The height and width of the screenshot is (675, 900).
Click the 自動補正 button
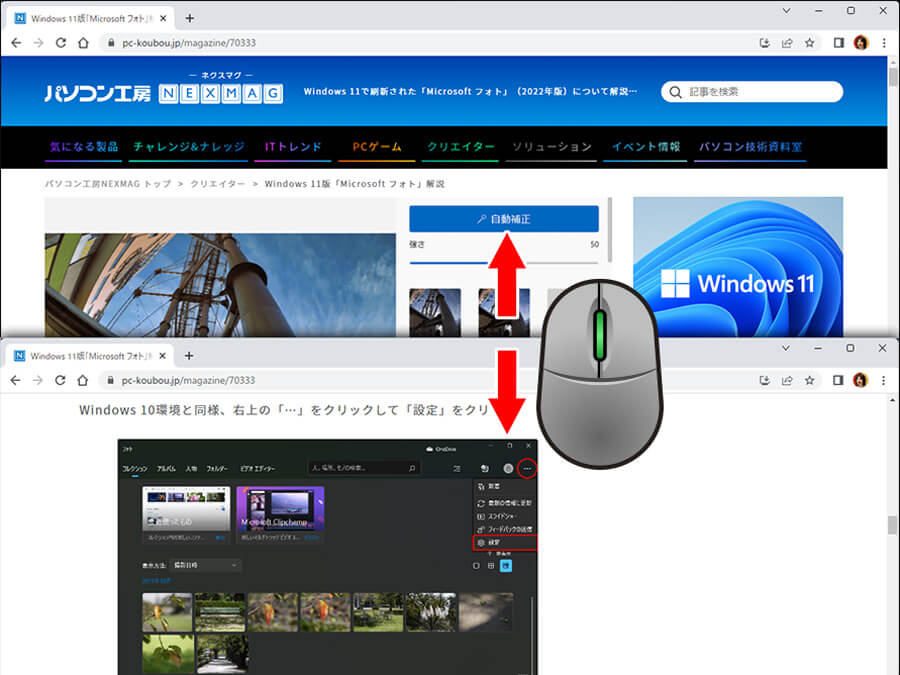[x=504, y=219]
